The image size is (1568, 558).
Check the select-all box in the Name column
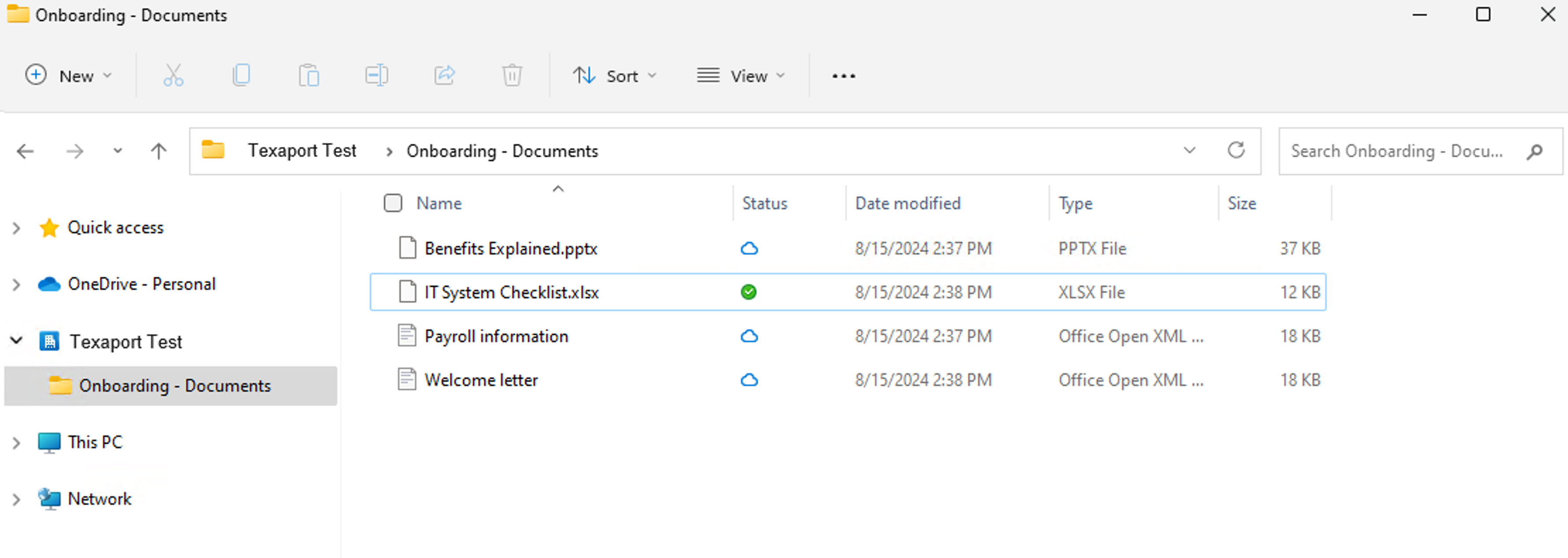pos(393,203)
